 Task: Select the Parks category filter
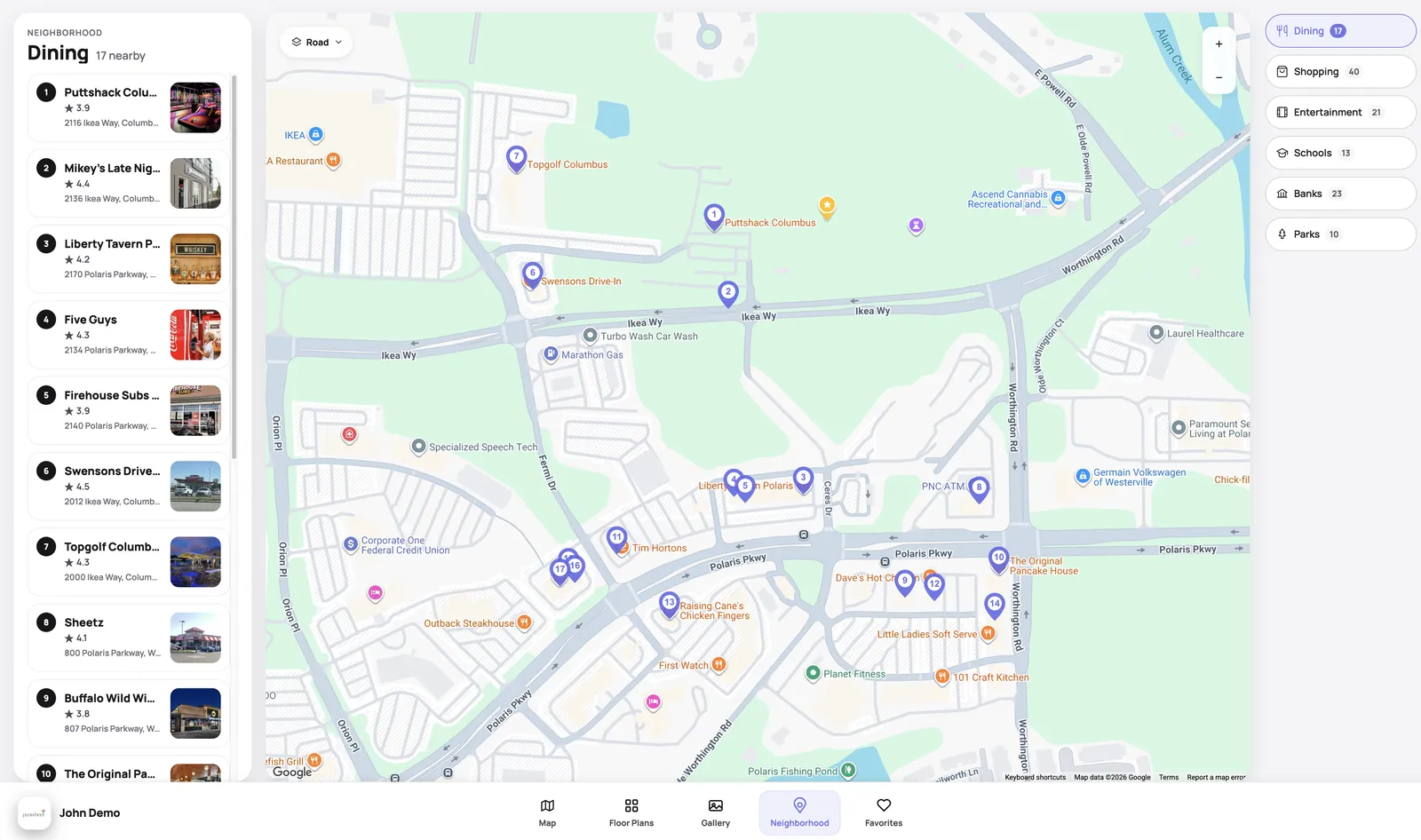pyautogui.click(x=1340, y=234)
